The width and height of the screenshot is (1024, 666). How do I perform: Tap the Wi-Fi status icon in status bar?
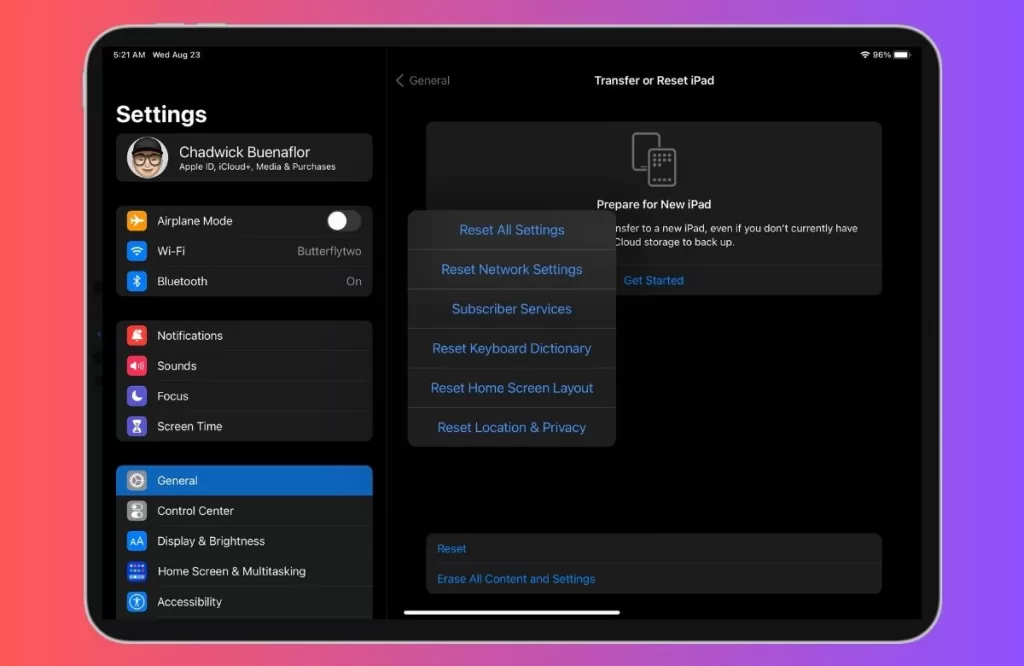pyautogui.click(x=865, y=55)
